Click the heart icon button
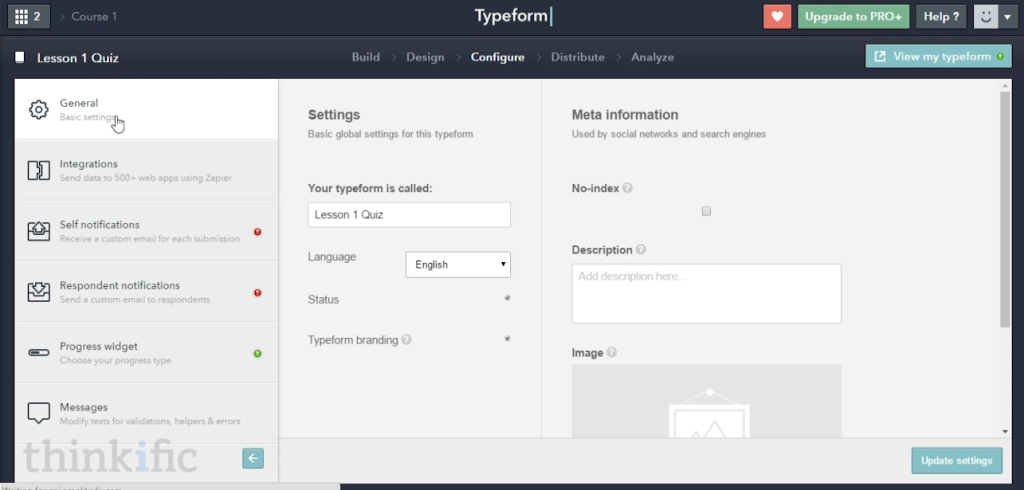Screen dimensions: 1024x490 pyautogui.click(x=777, y=17)
